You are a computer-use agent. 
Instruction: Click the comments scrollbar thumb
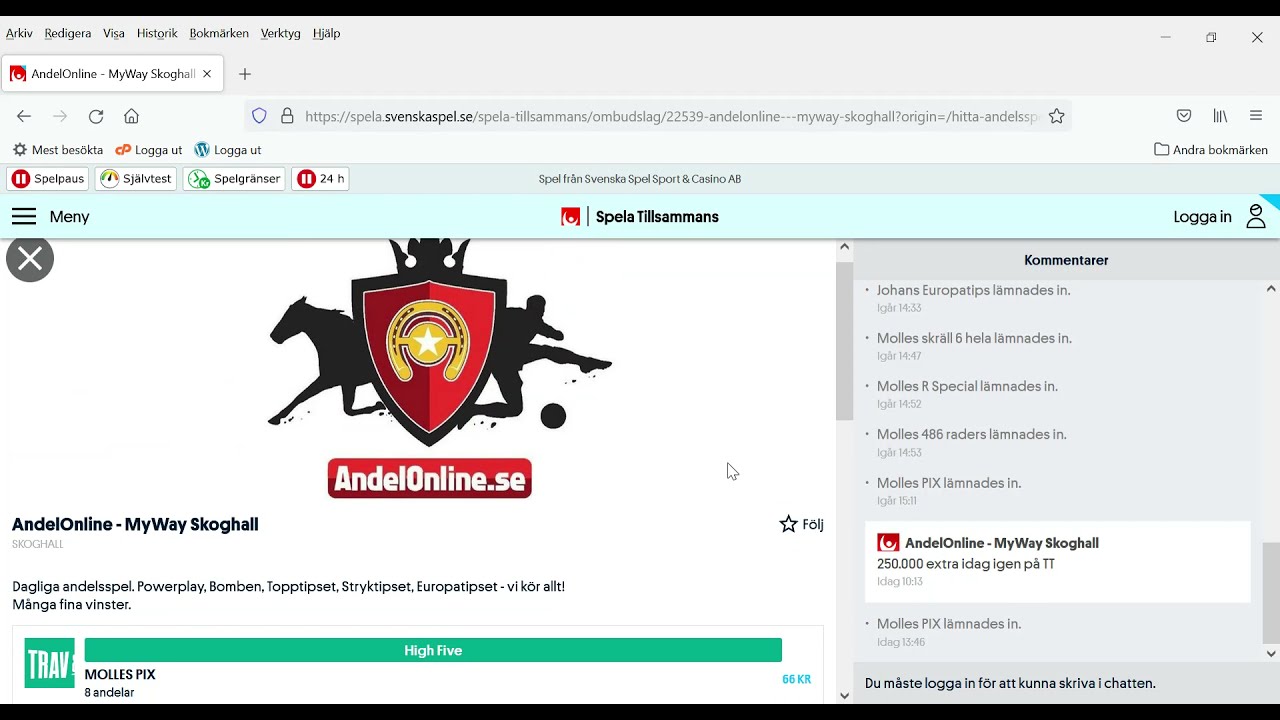(1271, 592)
